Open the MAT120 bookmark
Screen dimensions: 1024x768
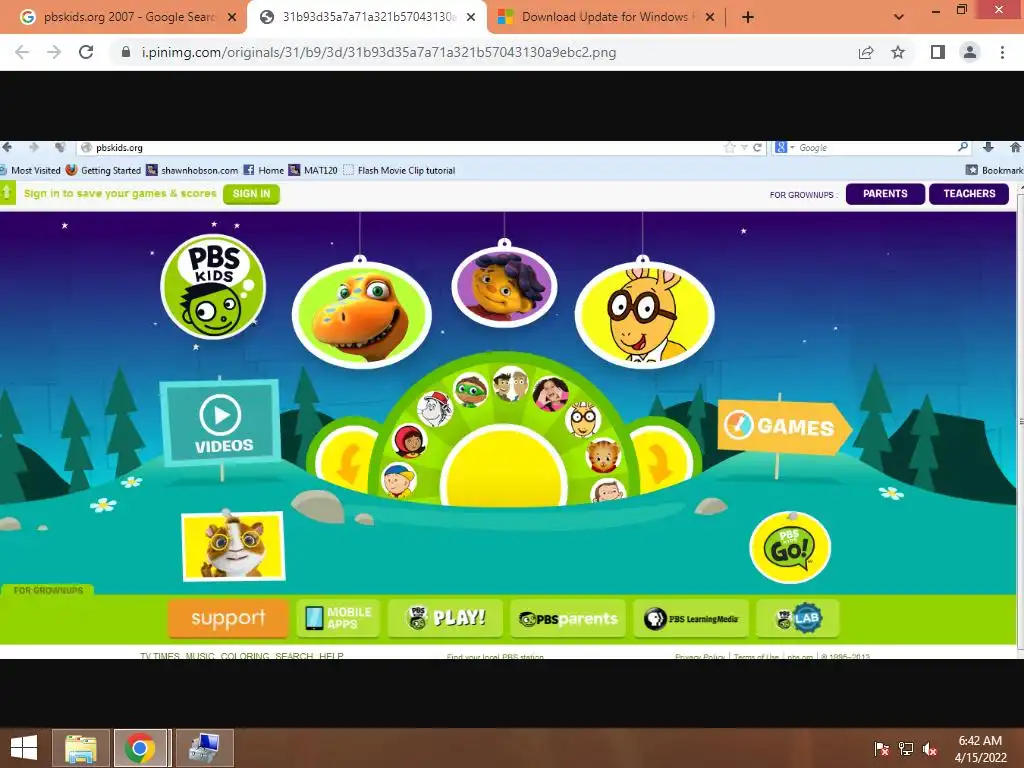tap(313, 170)
